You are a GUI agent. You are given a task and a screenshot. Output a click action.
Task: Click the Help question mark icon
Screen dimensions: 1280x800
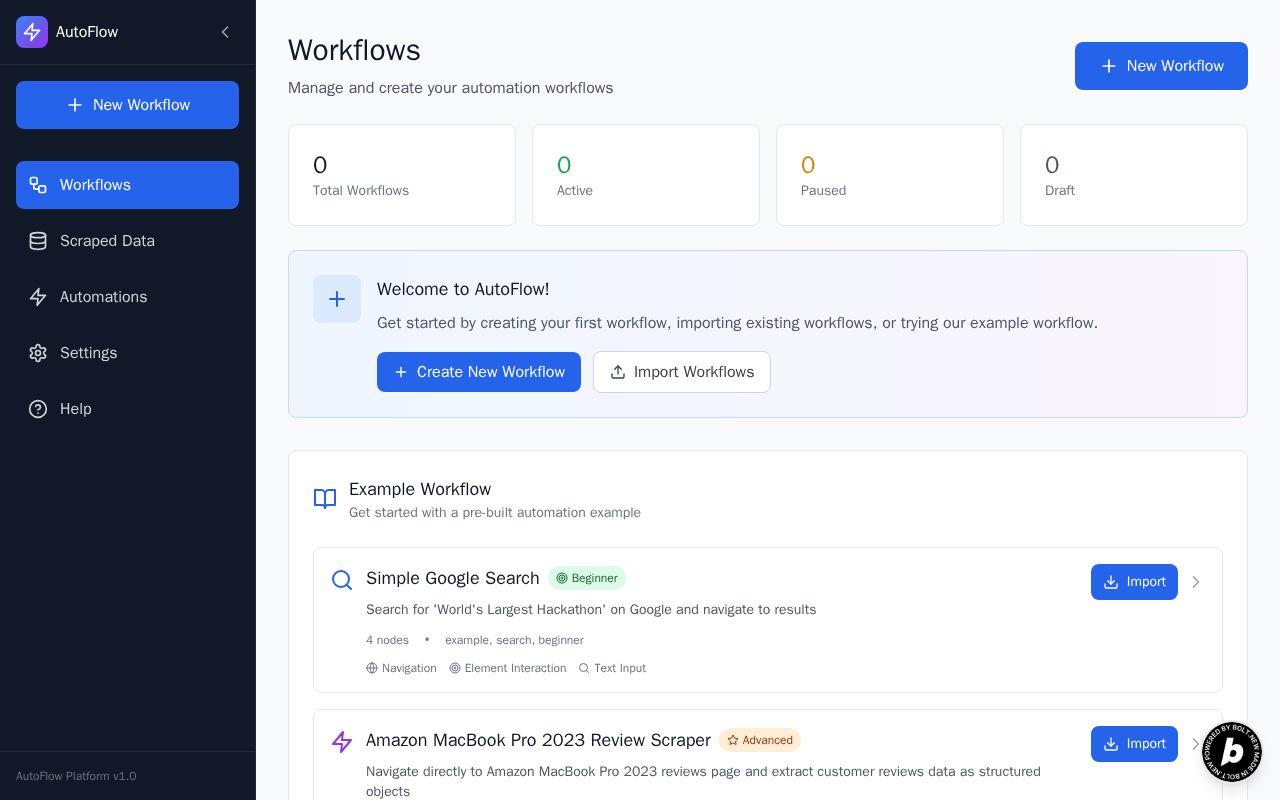pos(38,409)
